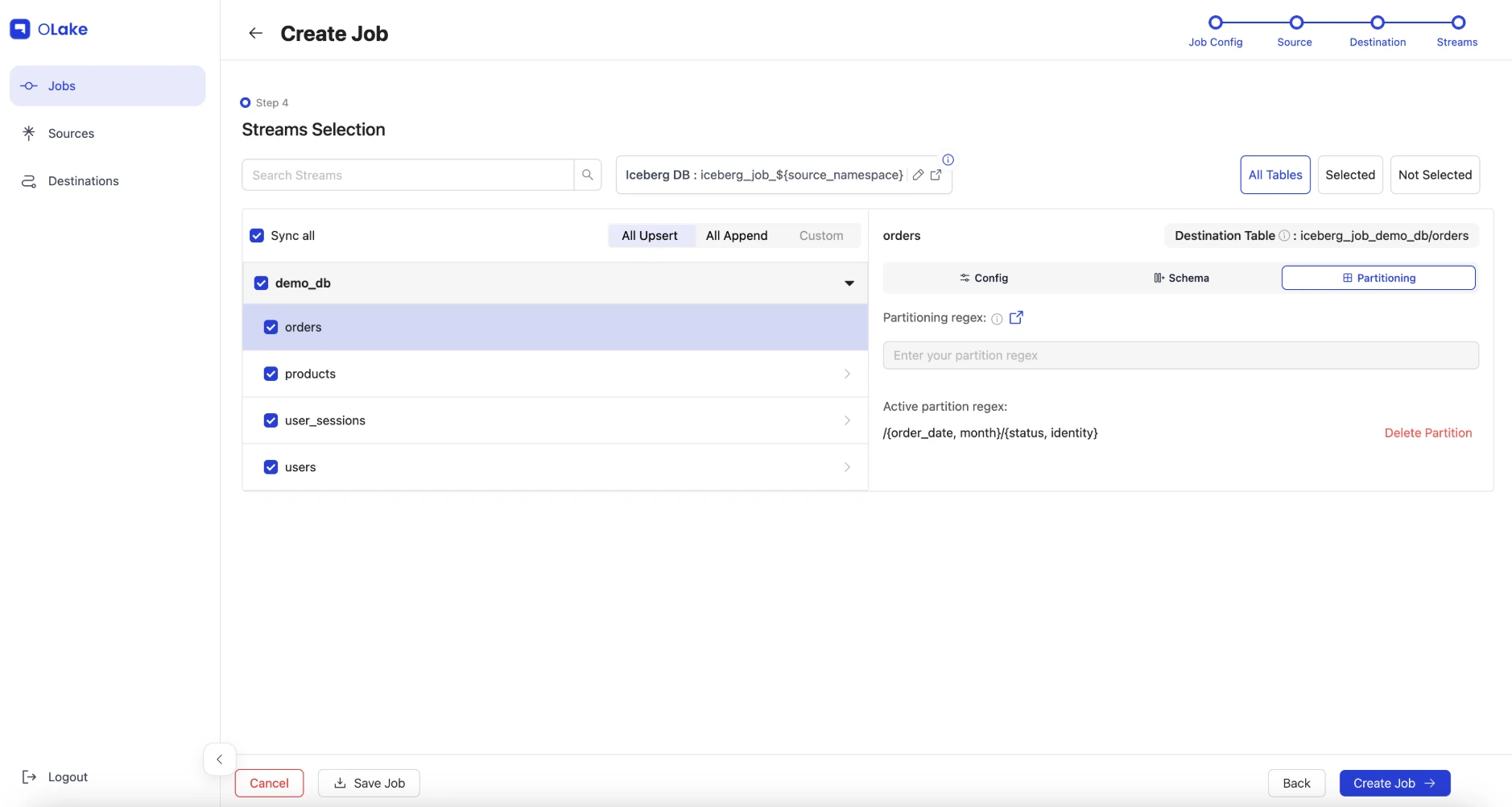Collapse the sidebar with chevron button
Viewport: 1512px width, 807px height.
219,759
